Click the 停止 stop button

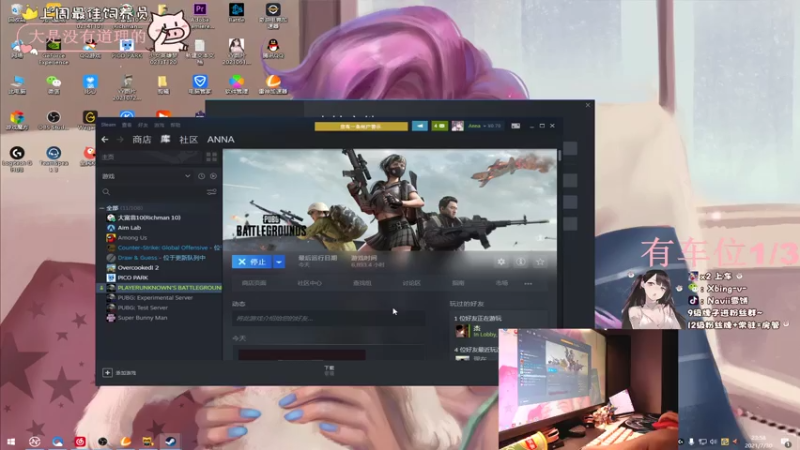point(252,262)
